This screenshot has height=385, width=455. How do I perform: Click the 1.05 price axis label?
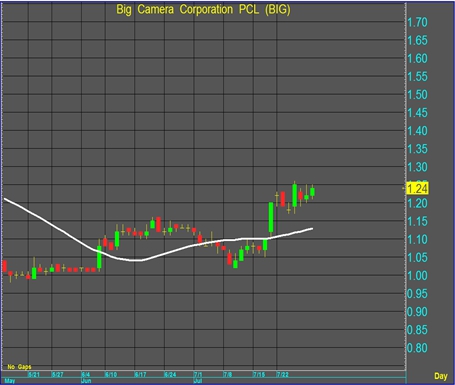coord(417,257)
